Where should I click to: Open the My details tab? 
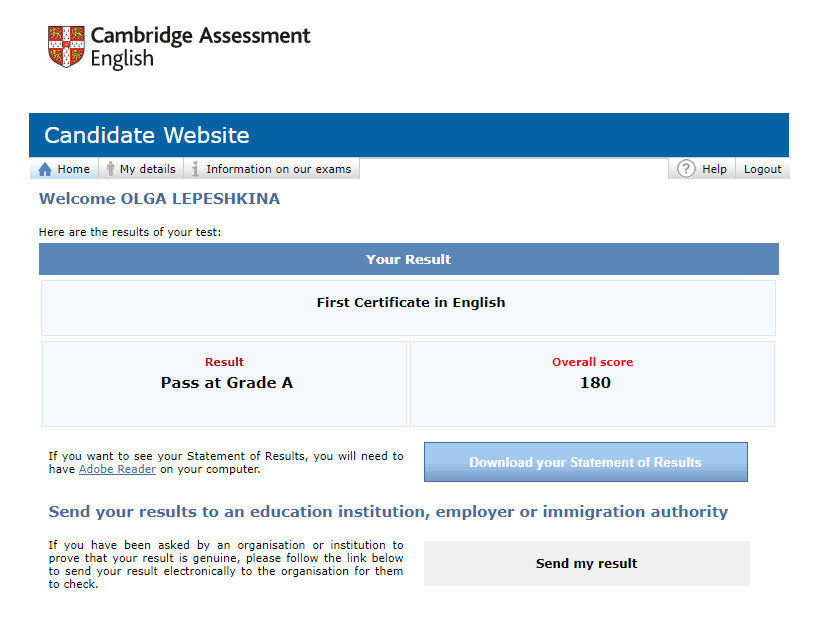point(141,169)
